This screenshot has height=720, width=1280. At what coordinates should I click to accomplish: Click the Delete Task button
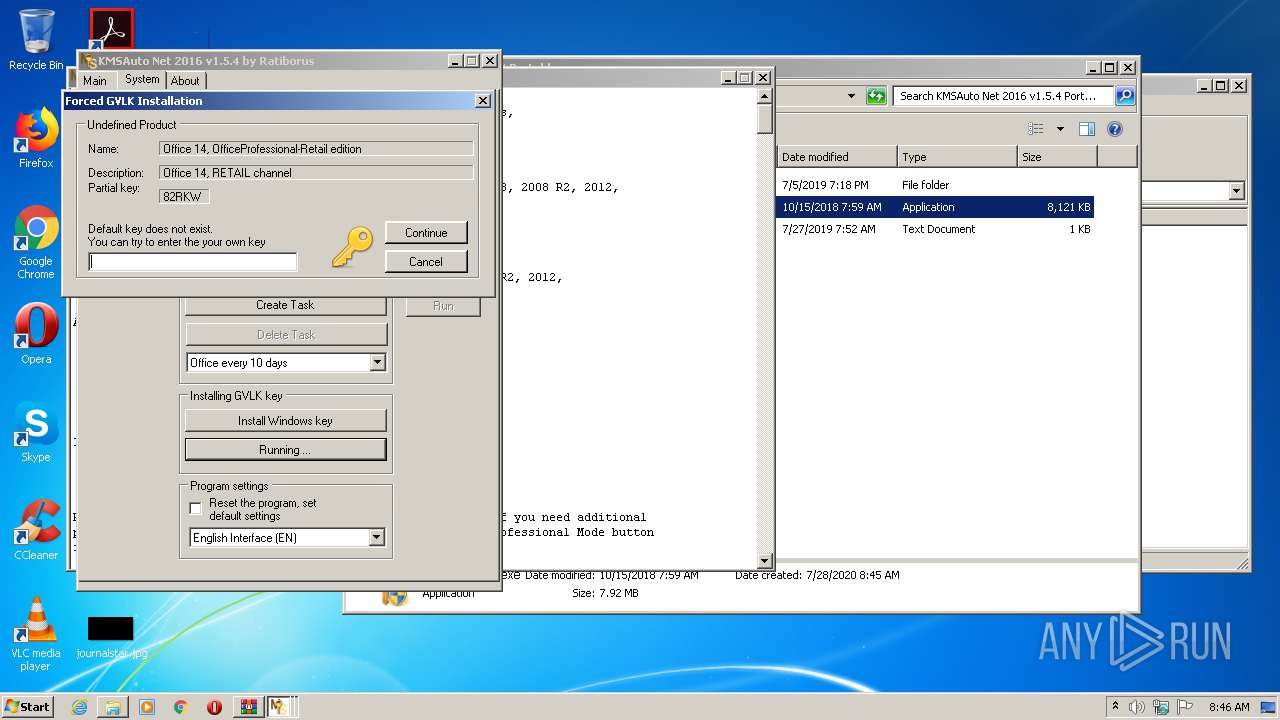[286, 335]
